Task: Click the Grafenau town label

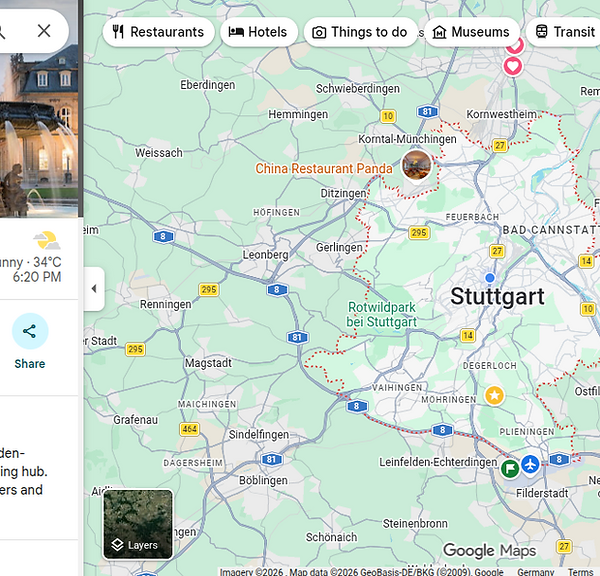Action: [x=135, y=420]
